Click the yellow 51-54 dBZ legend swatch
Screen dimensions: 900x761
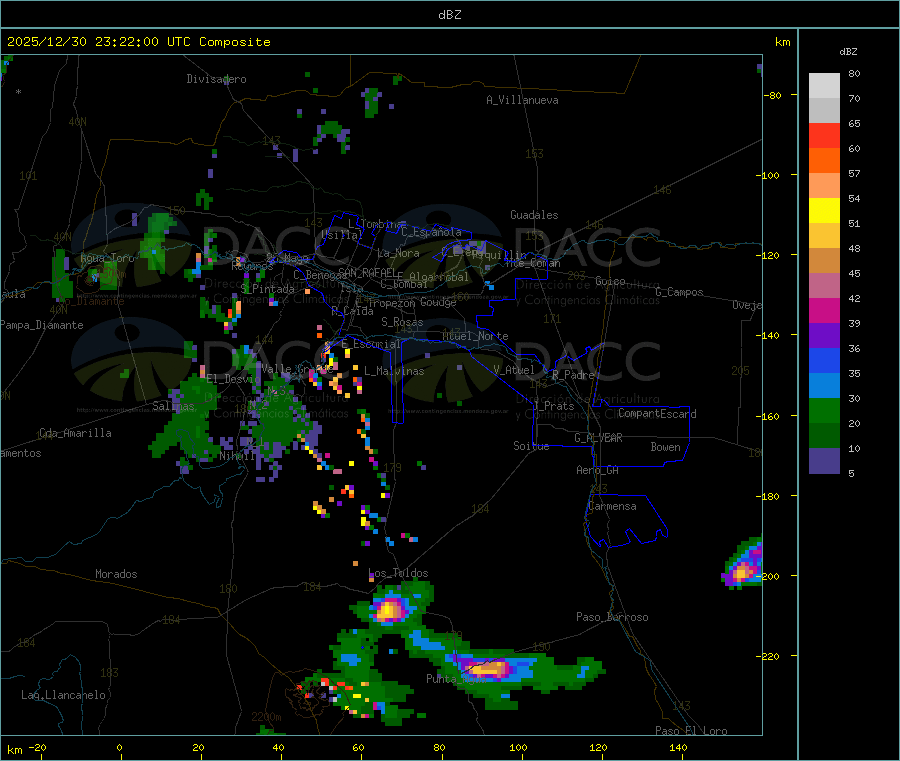pyautogui.click(x=824, y=211)
